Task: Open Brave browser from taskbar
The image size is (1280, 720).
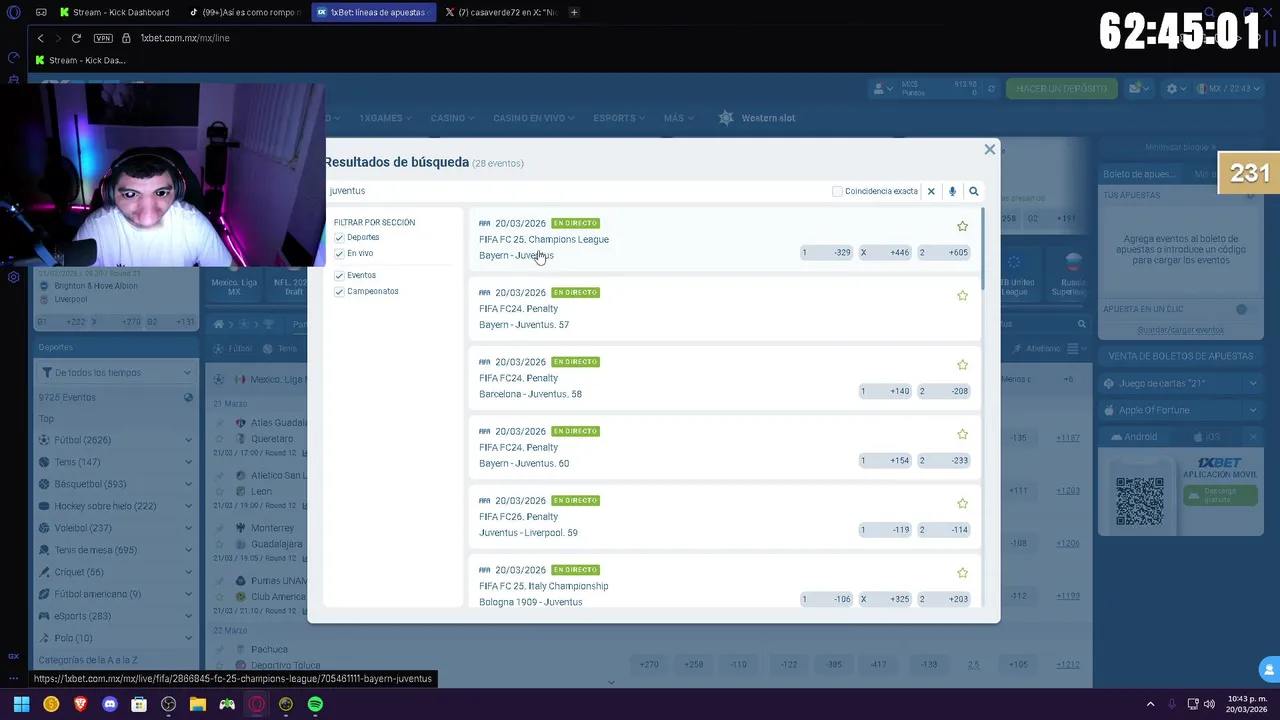Action: 80,704
